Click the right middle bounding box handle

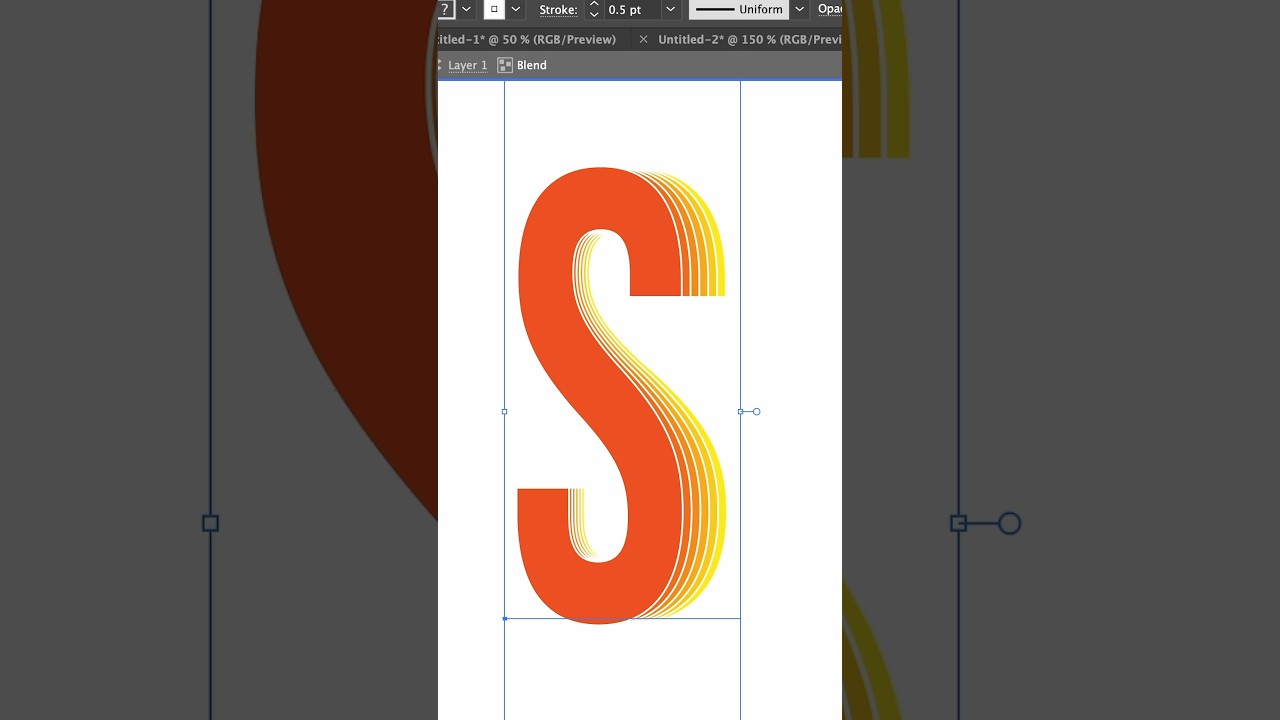[740, 411]
